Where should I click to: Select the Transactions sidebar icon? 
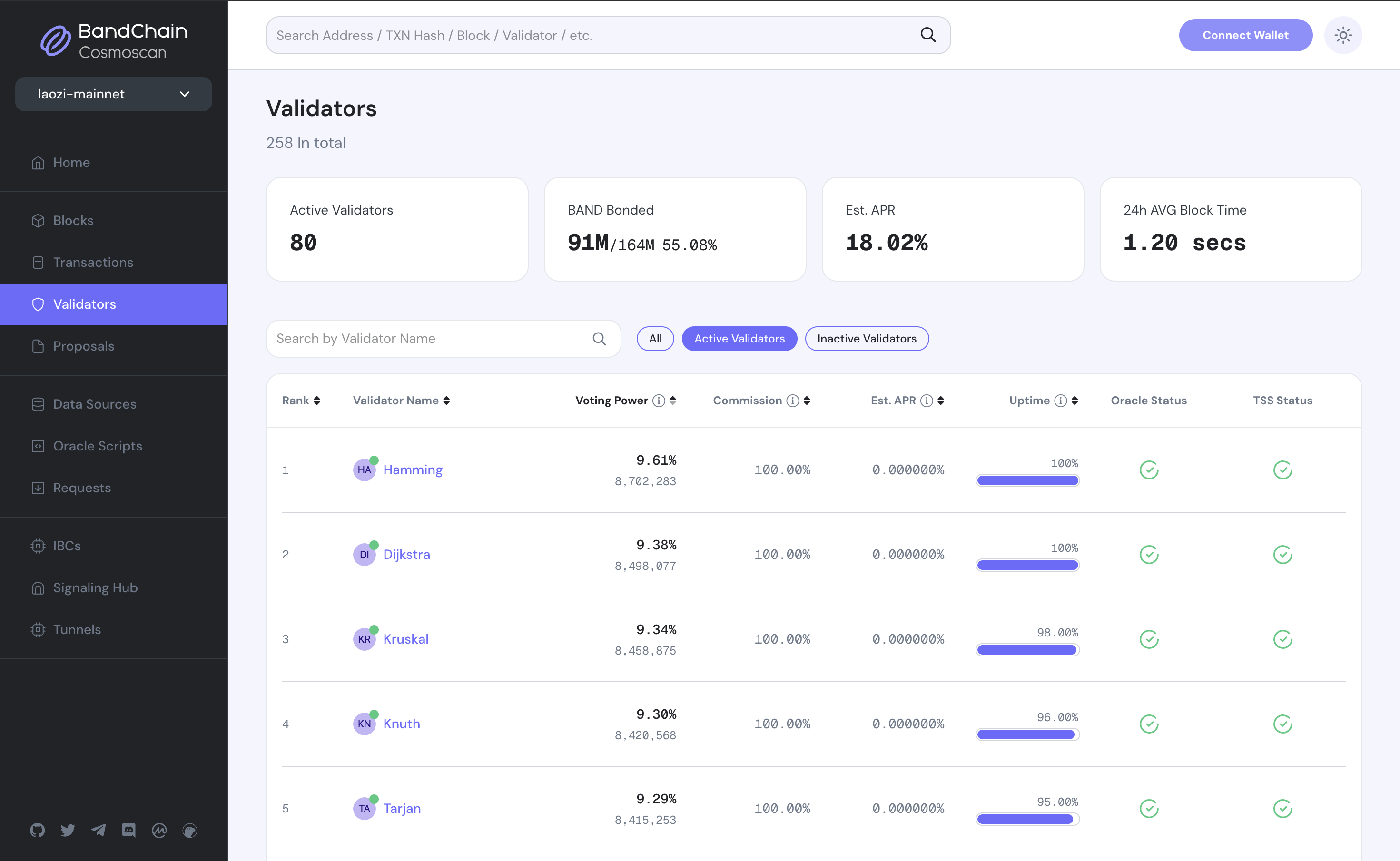(38, 263)
